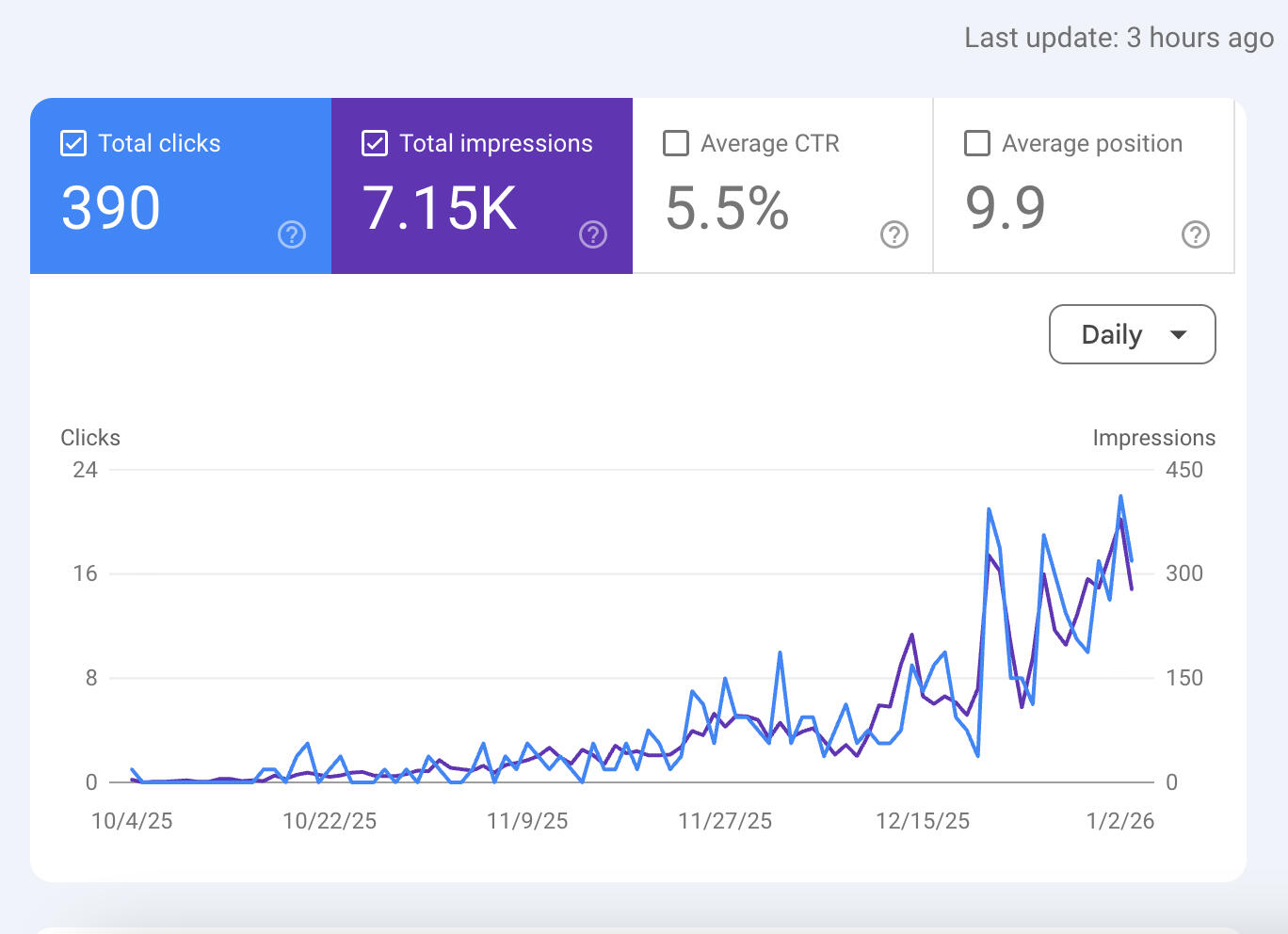This screenshot has height=934, width=1288.
Task: Click the help icon on Average position card
Action: pos(1196,235)
